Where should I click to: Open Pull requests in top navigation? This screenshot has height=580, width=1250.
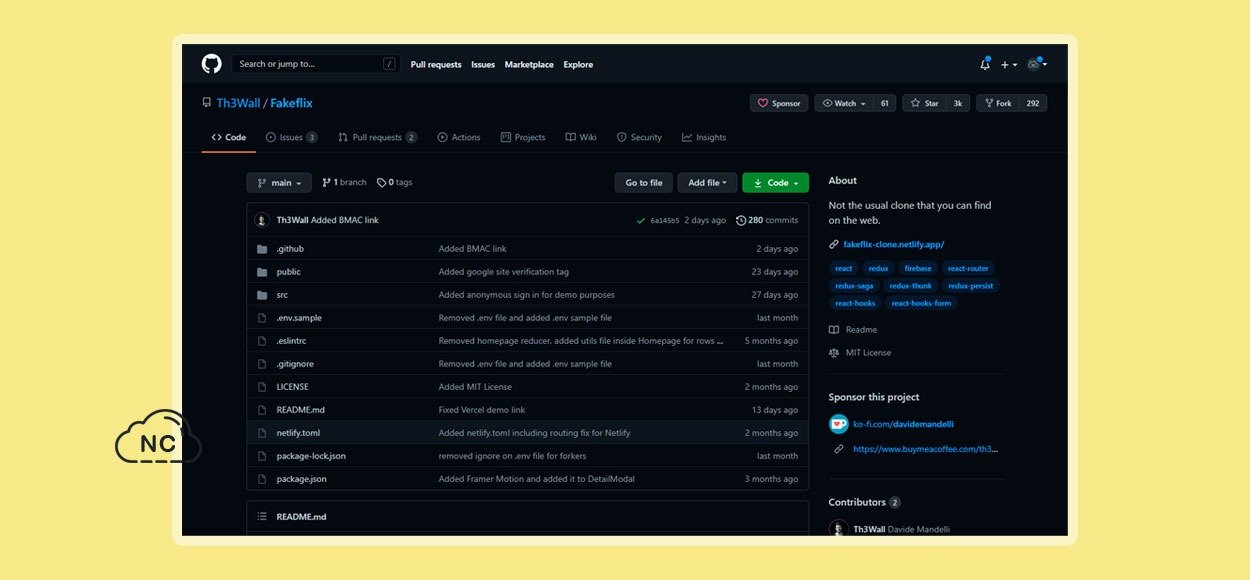tap(436, 65)
